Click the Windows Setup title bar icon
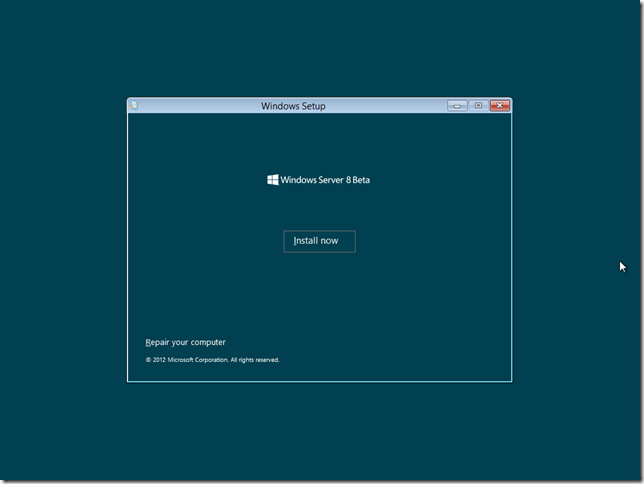 click(134, 106)
